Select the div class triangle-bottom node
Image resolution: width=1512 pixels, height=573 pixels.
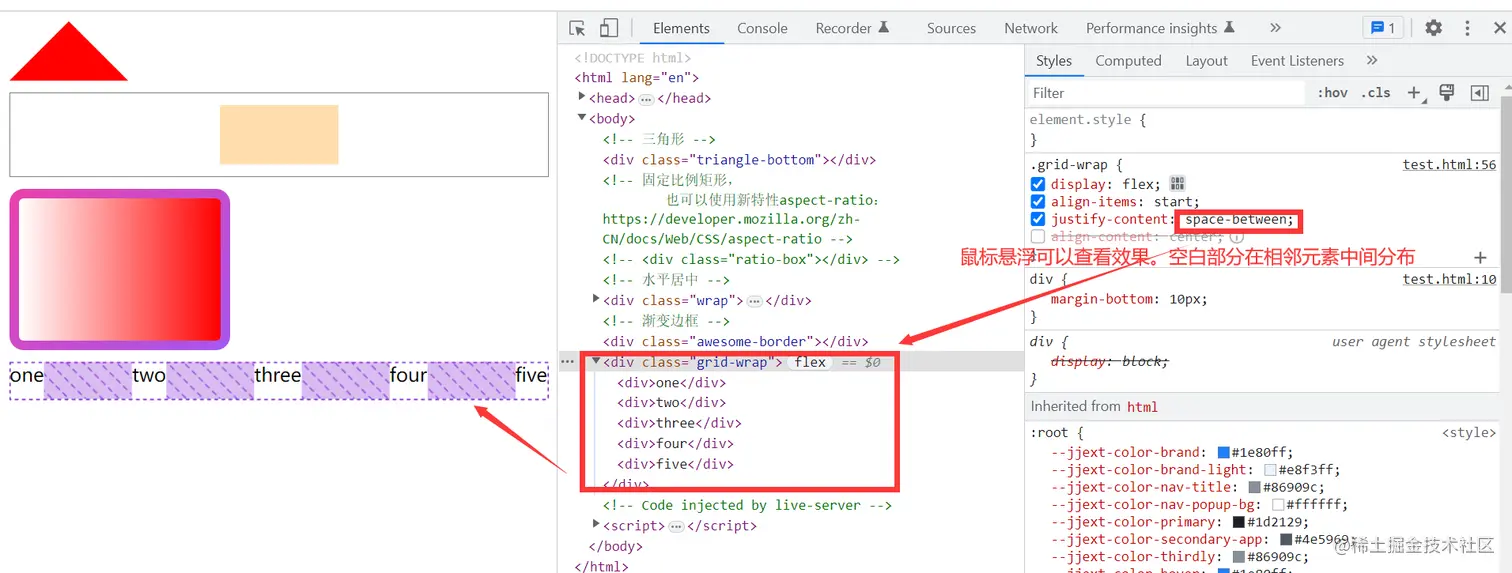point(739,160)
